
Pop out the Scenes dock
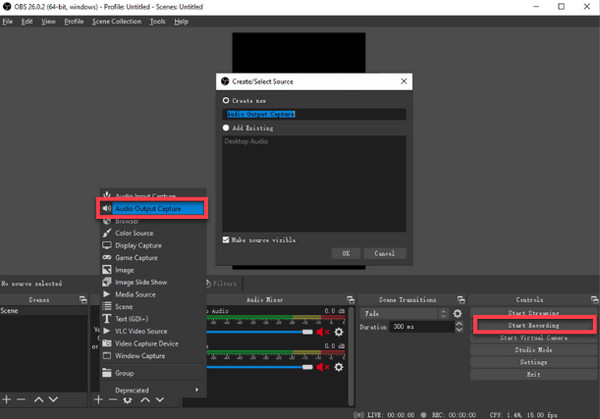point(83,300)
